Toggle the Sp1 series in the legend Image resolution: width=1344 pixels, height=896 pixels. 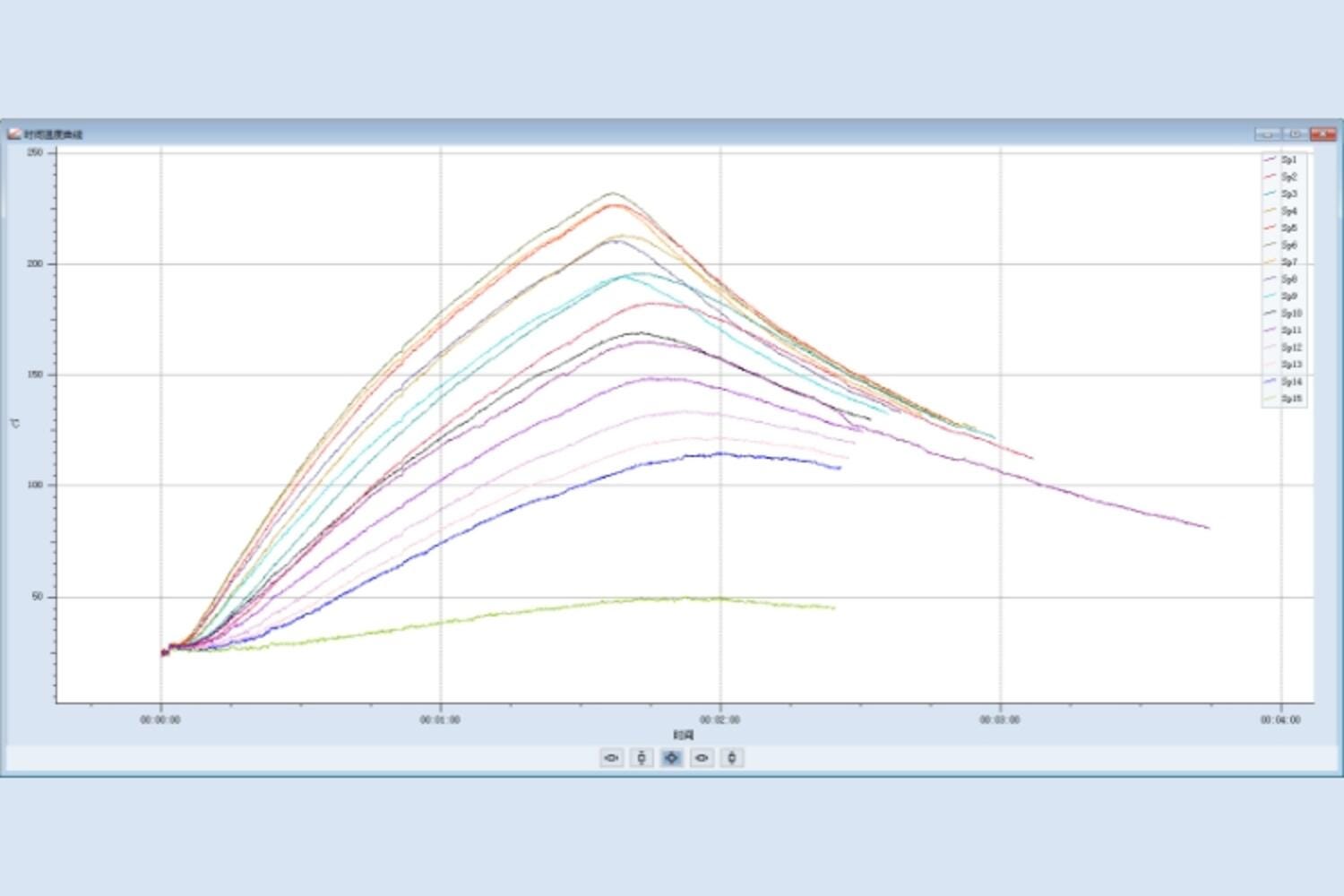[1288, 159]
